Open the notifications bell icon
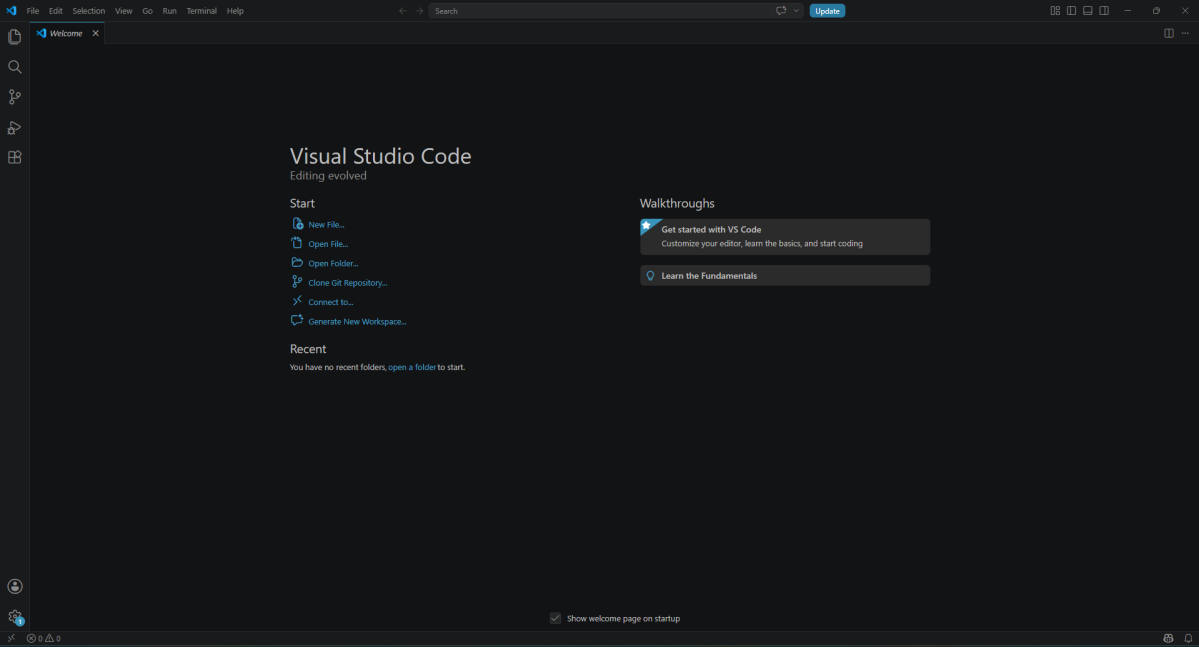The height and width of the screenshot is (647, 1199). tap(1188, 638)
